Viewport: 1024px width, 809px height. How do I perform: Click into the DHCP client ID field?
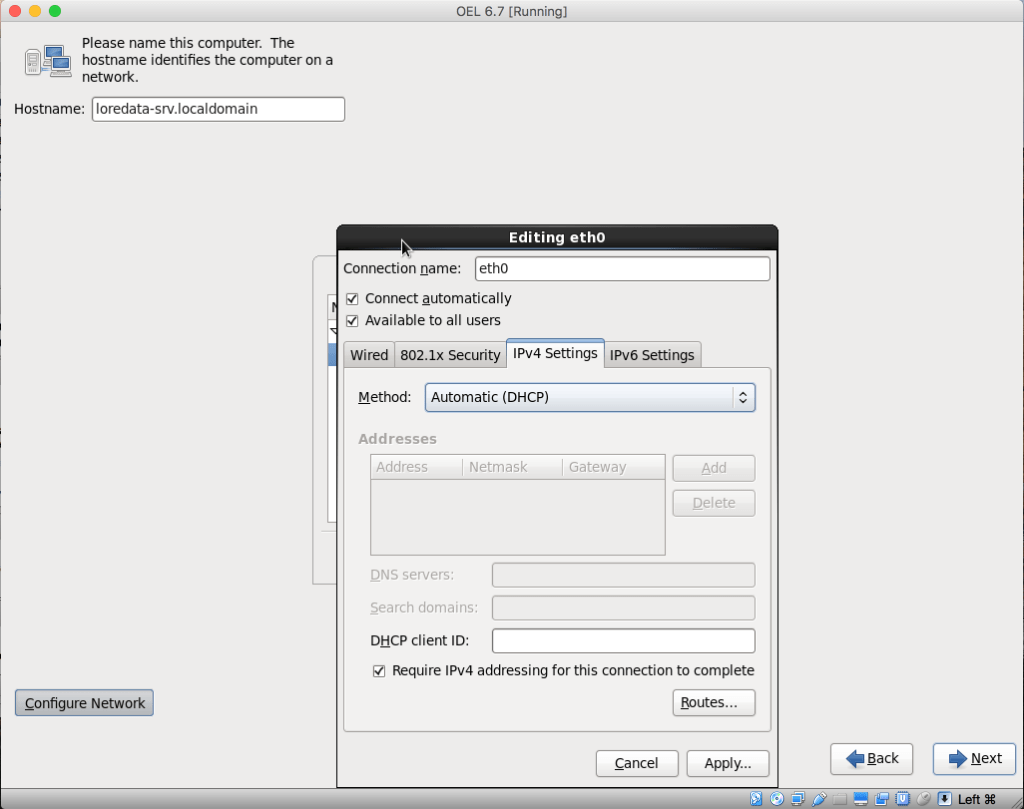tap(624, 641)
